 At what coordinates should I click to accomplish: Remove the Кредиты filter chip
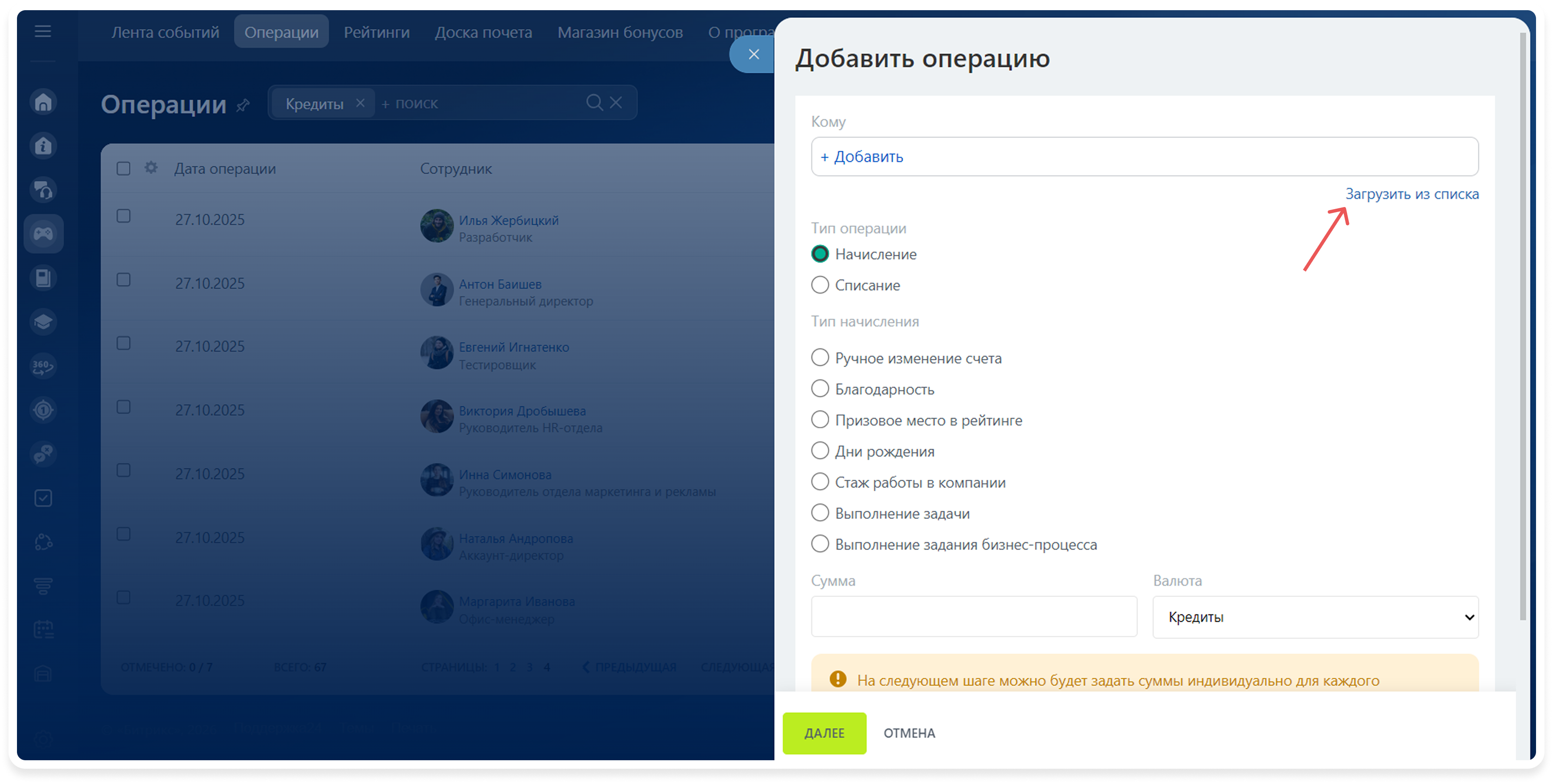click(x=360, y=103)
